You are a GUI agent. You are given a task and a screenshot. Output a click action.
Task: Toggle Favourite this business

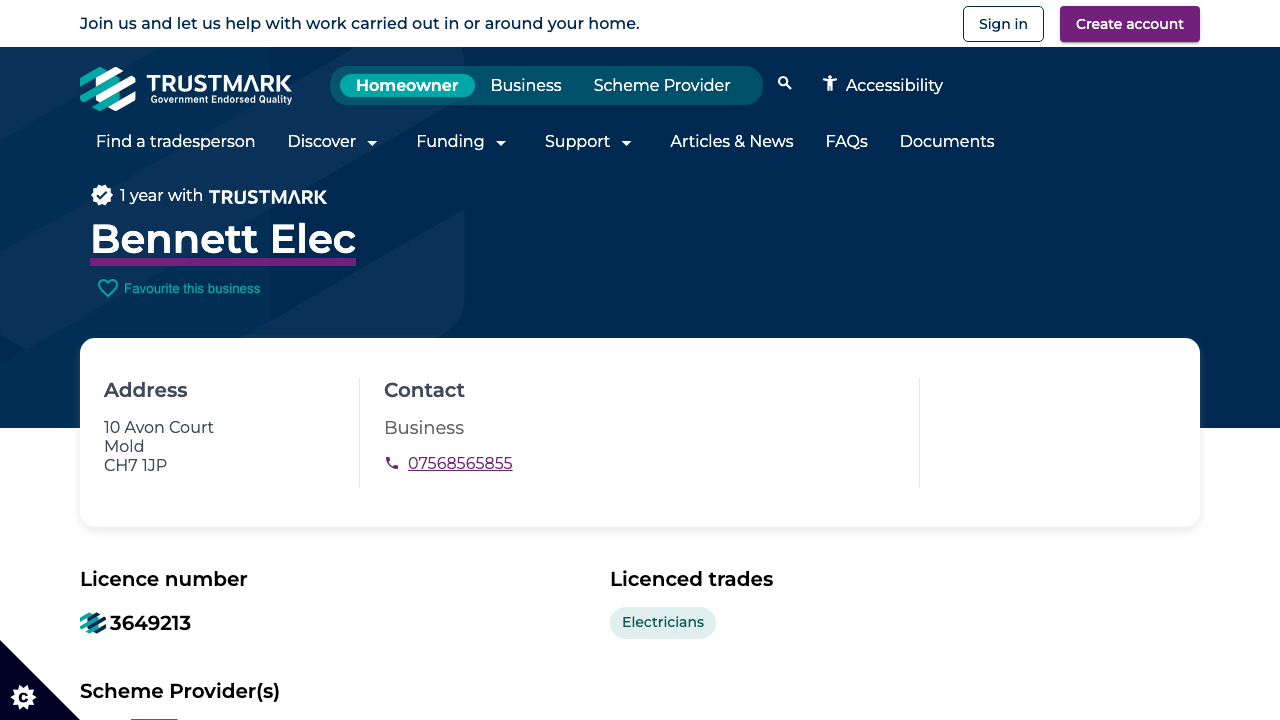pos(191,288)
